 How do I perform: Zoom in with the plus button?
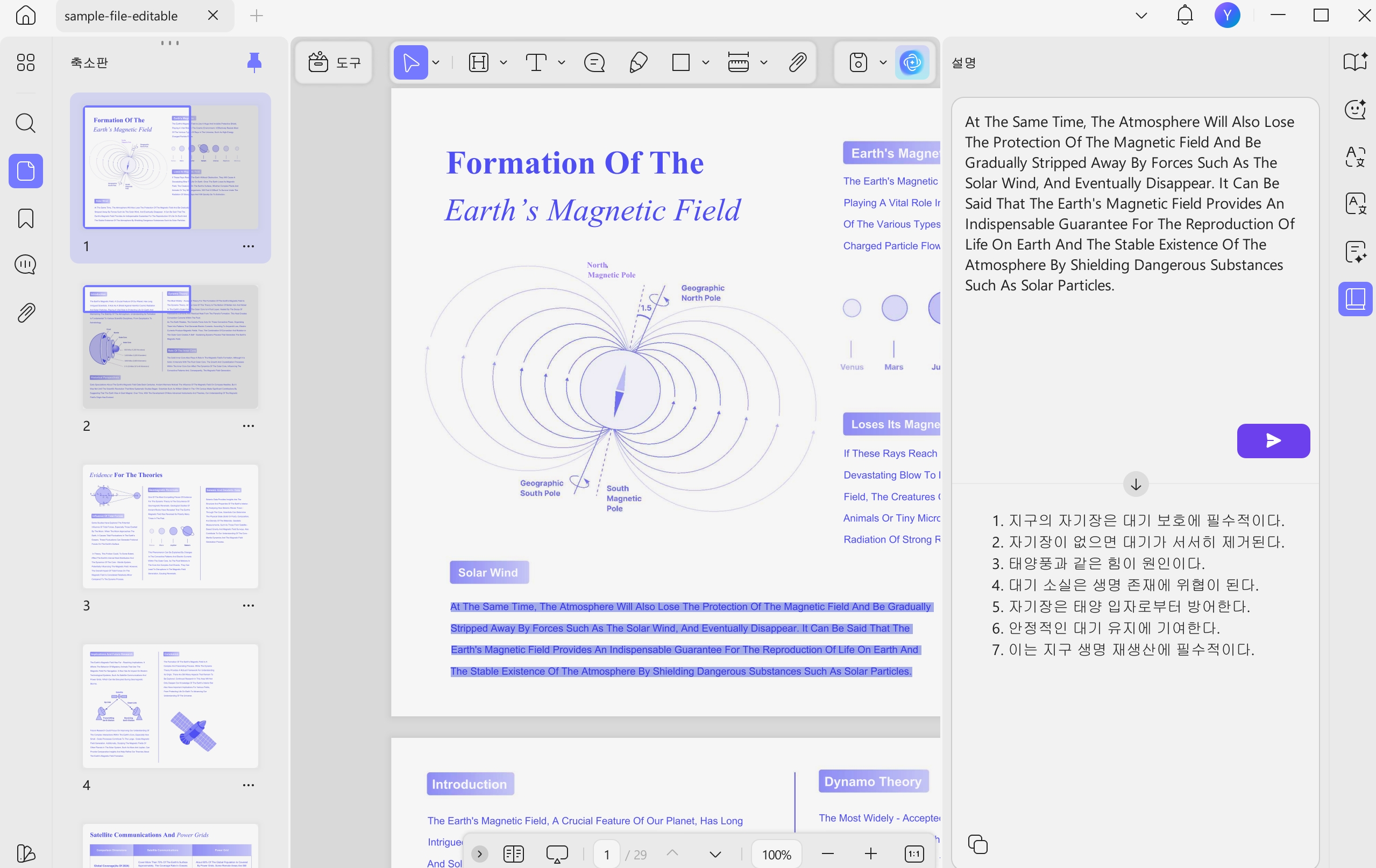870,854
